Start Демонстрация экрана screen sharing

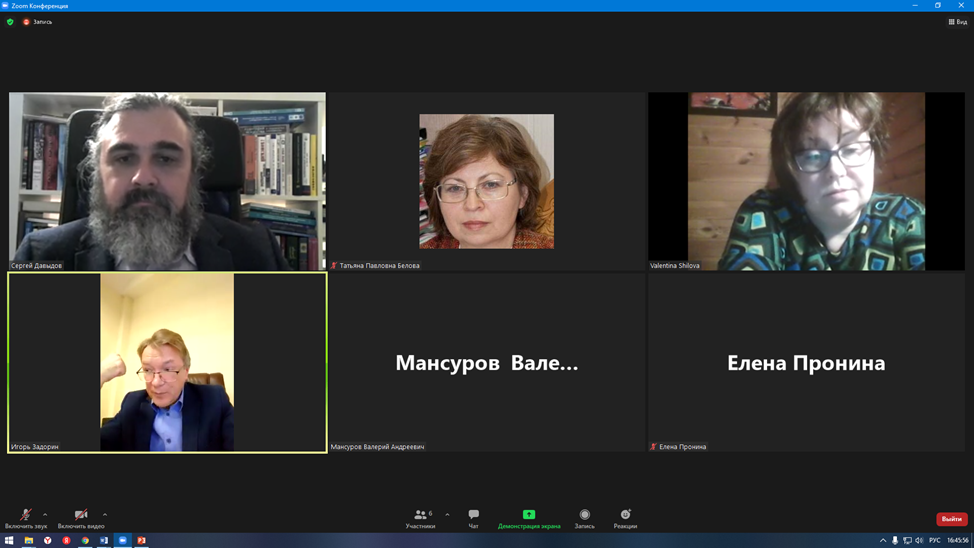[529, 516]
